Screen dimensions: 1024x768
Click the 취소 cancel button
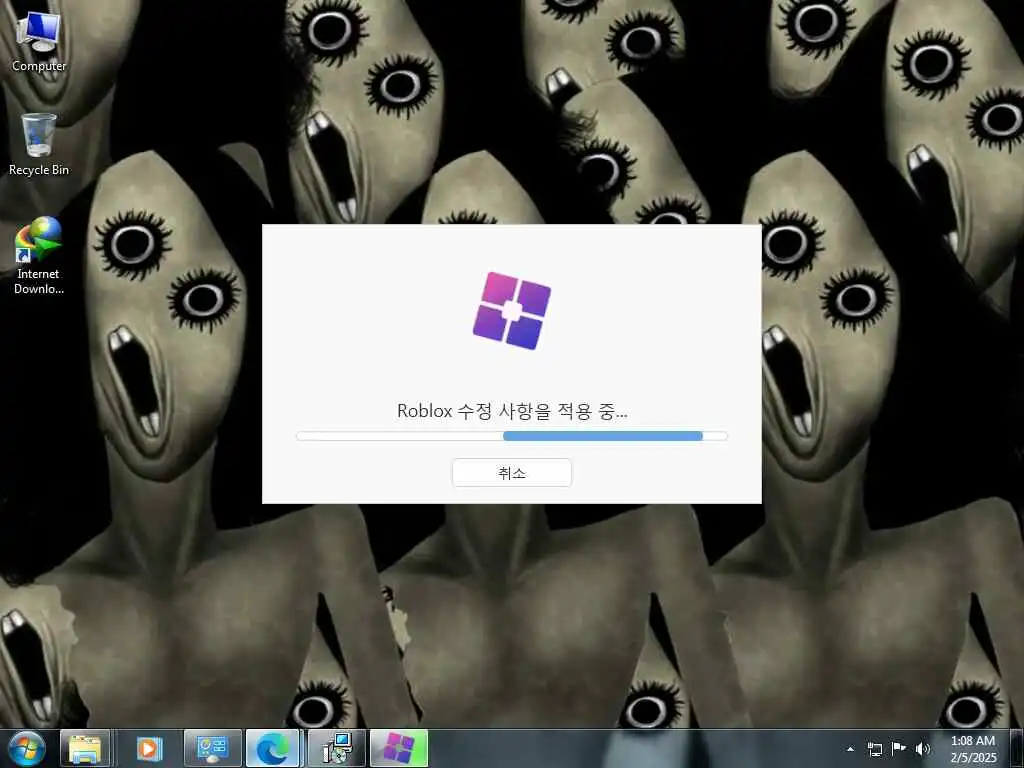pyautogui.click(x=511, y=472)
